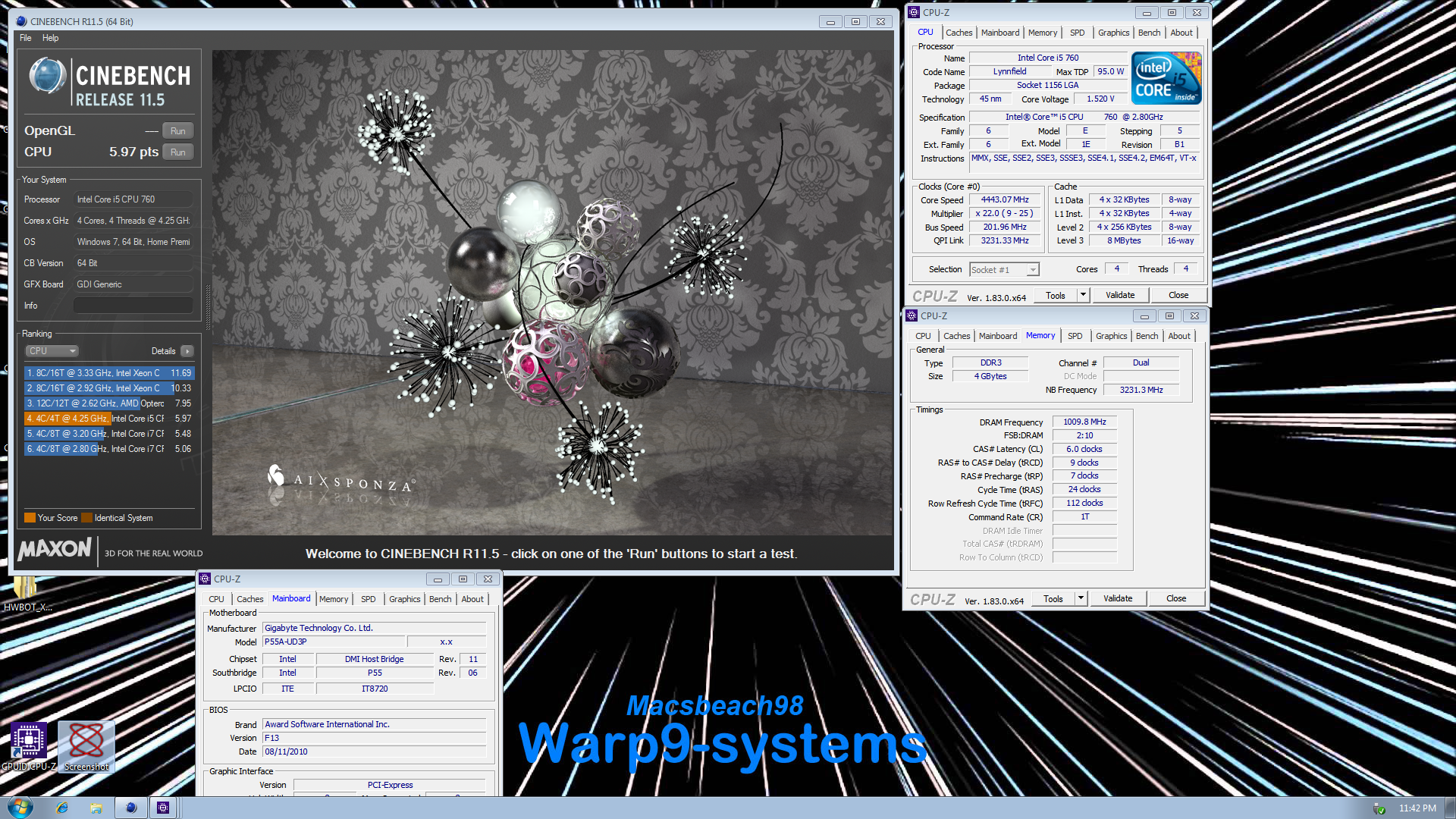Click the MAXON logo in Cinebench
The height and width of the screenshot is (819, 1456).
55,549
